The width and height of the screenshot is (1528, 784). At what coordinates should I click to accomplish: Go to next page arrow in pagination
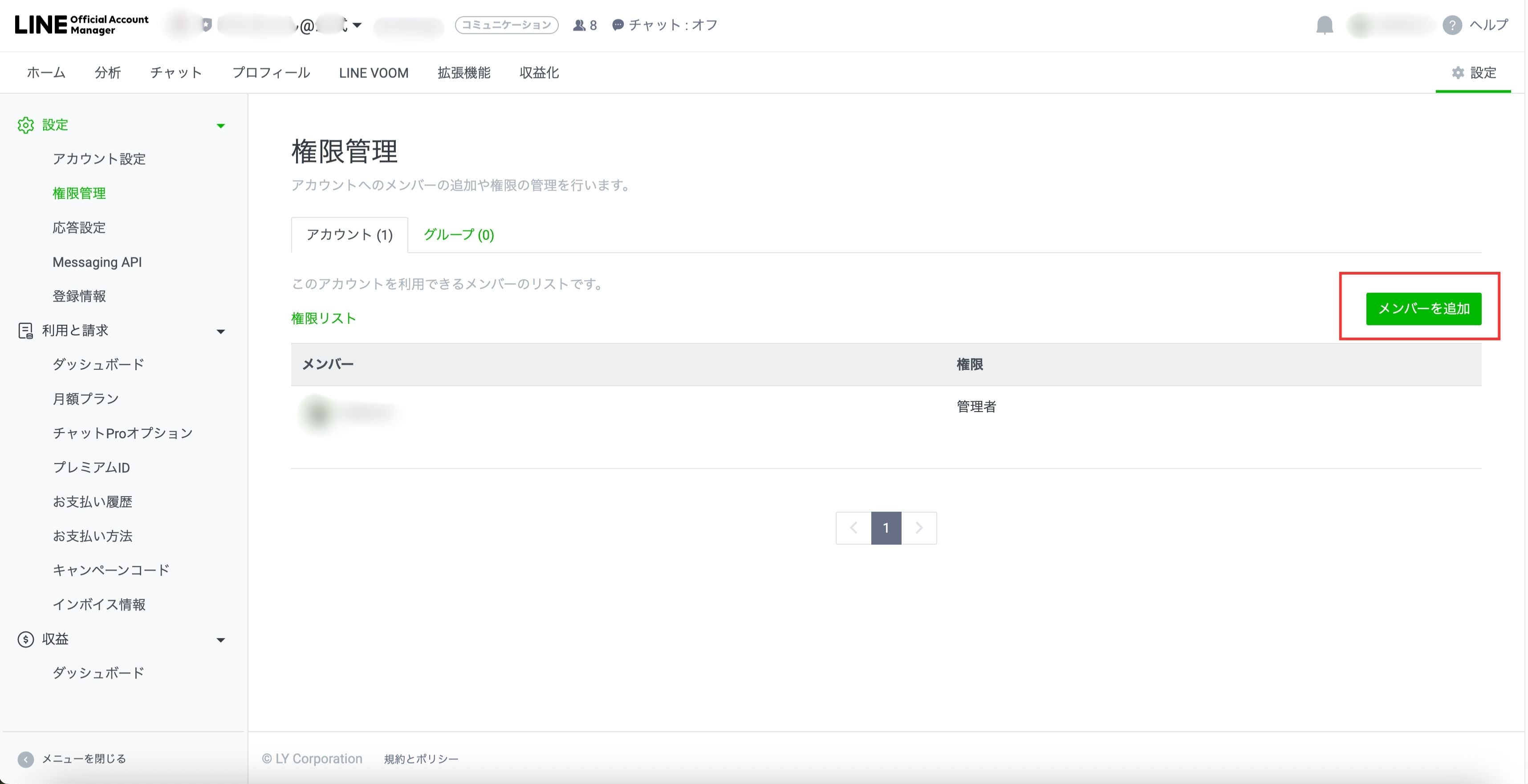coord(919,528)
